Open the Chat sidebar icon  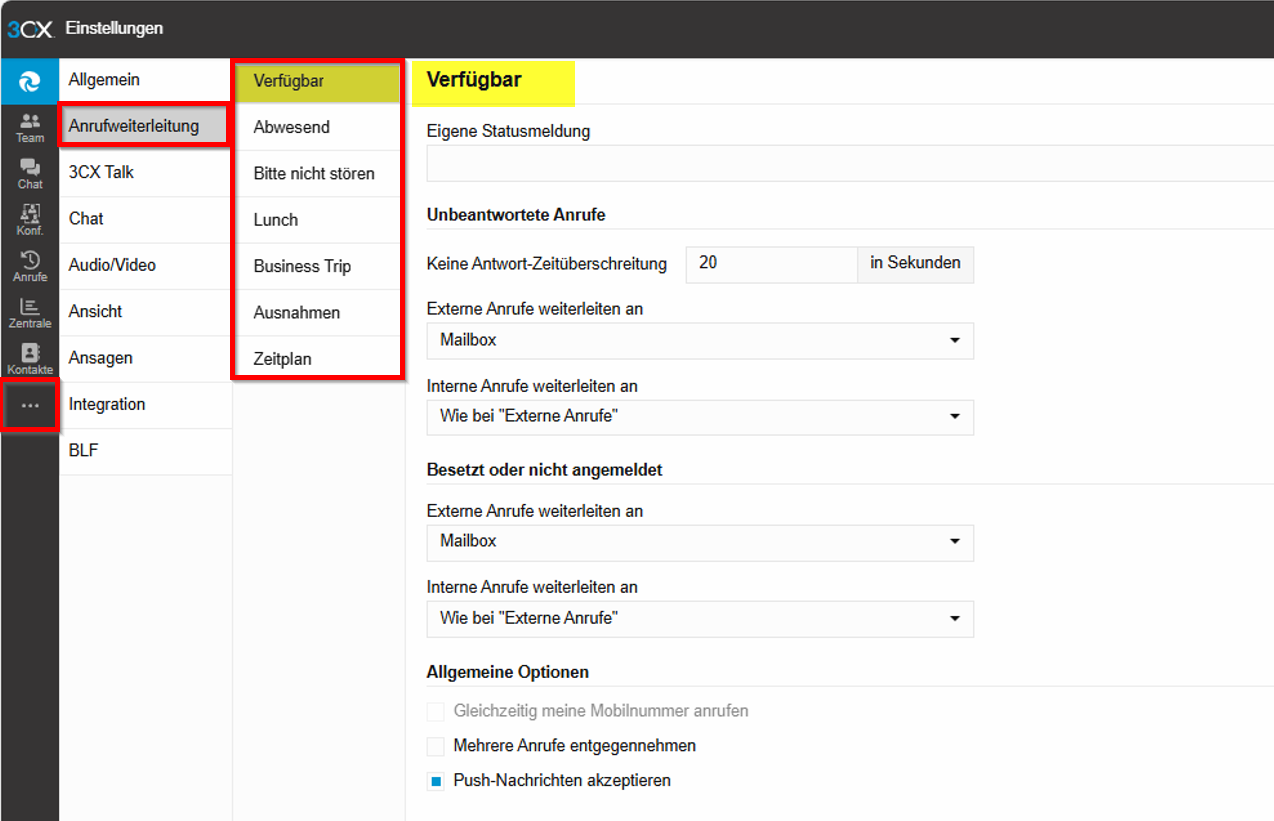point(30,173)
